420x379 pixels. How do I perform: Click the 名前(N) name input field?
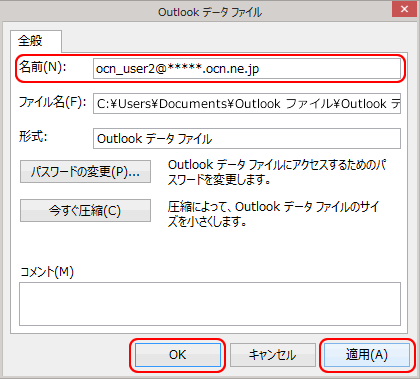click(247, 69)
